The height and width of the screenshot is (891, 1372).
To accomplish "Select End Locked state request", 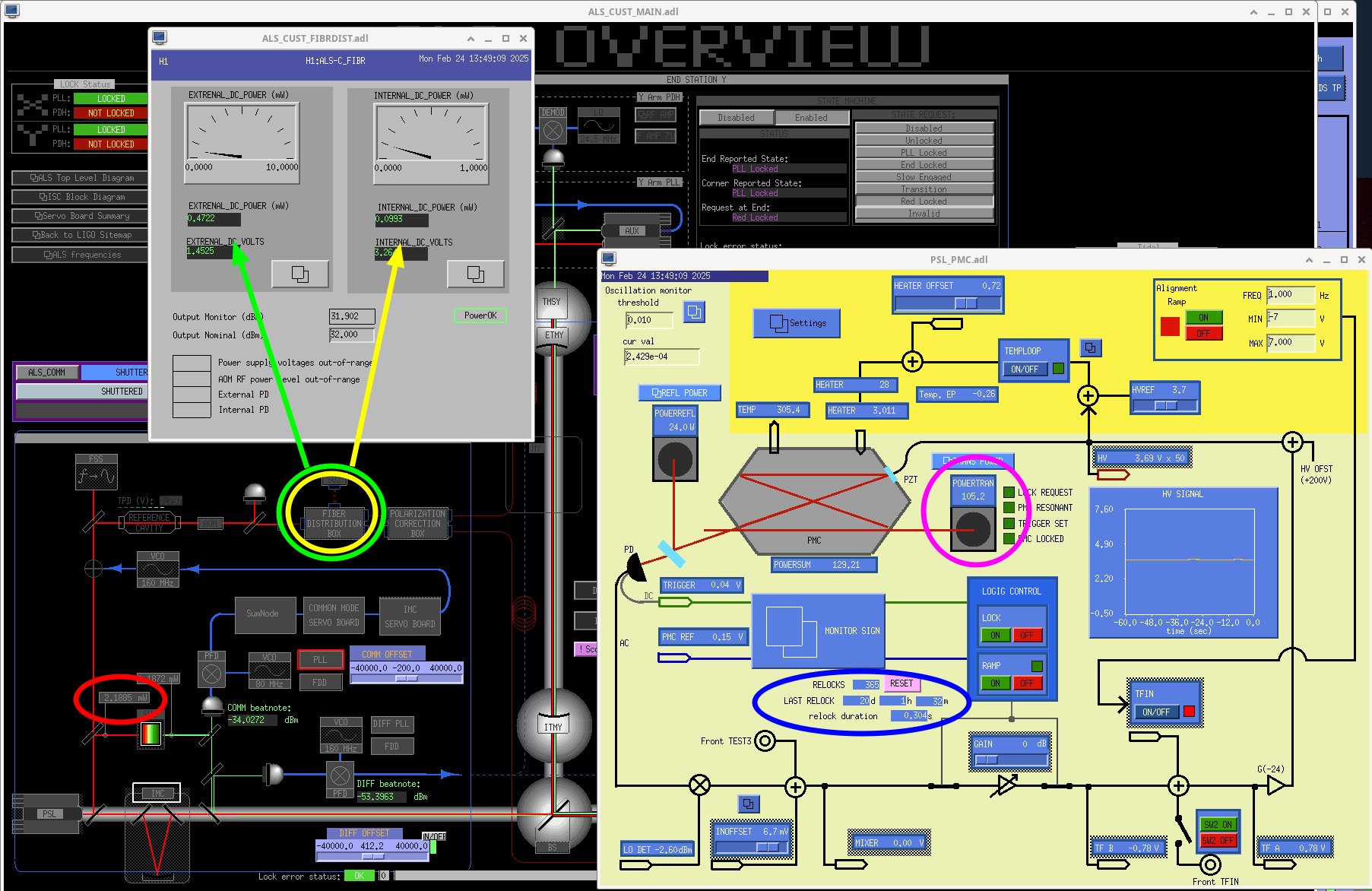I will pyautogui.click(x=924, y=165).
